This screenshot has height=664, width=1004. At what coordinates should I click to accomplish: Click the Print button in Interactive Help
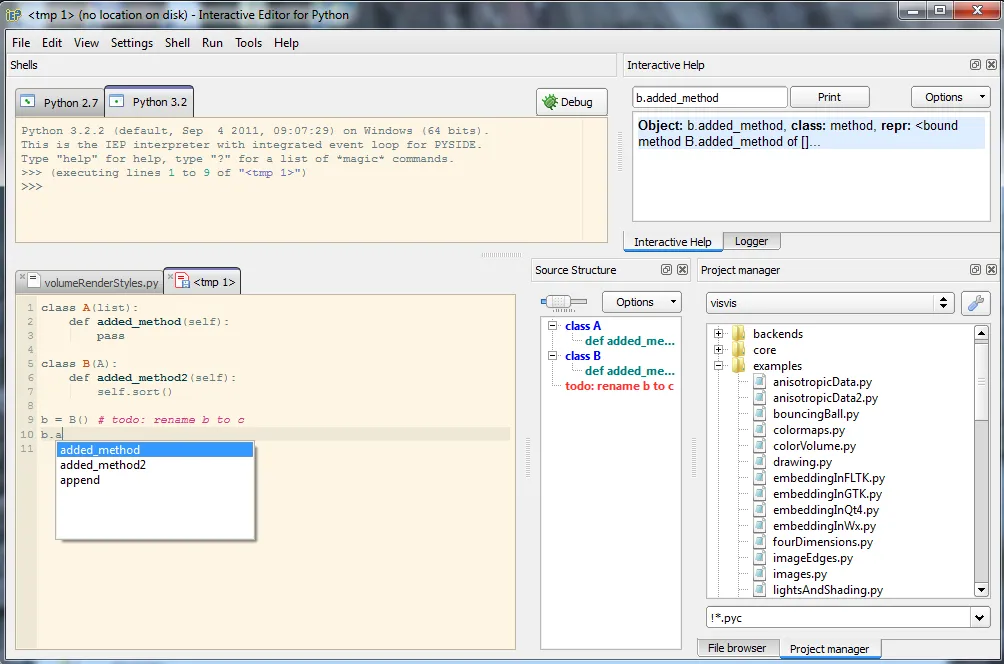point(830,96)
